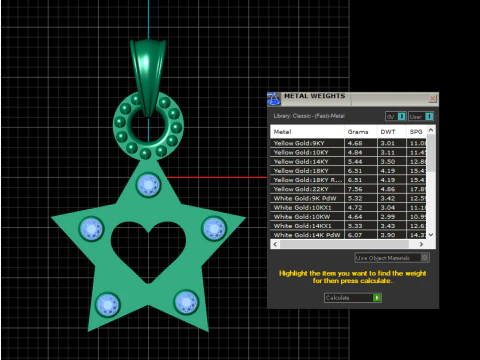Click the SPG column header
Image resolution: width=480 pixels, height=360 pixels.
416,132
